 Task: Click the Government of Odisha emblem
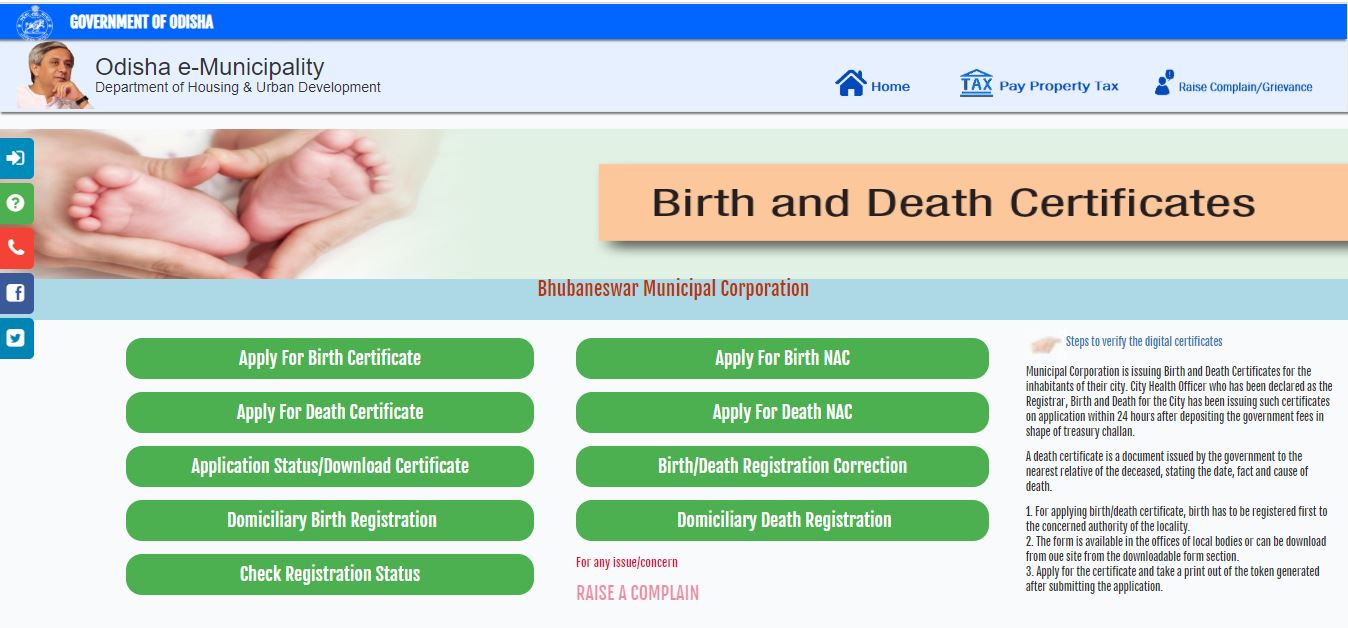(x=35, y=22)
